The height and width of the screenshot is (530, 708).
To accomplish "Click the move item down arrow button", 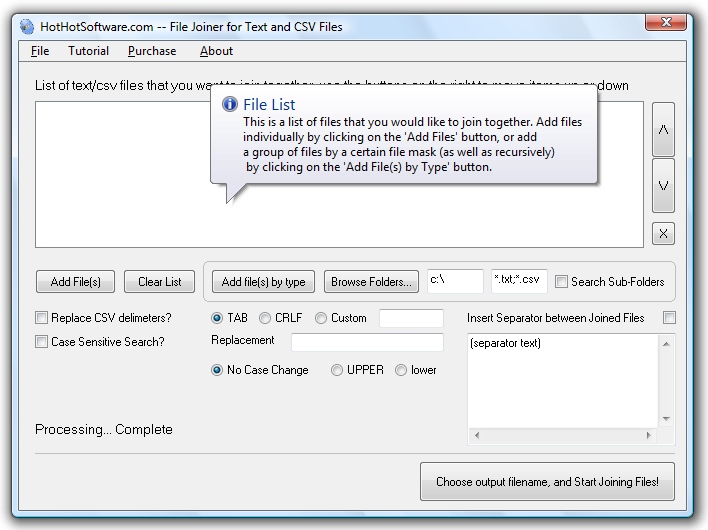I will [x=663, y=185].
